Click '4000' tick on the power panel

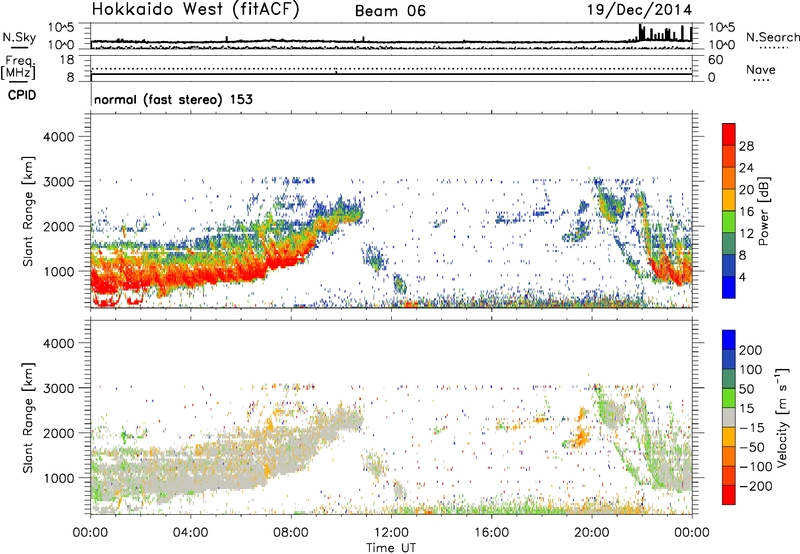(x=58, y=137)
